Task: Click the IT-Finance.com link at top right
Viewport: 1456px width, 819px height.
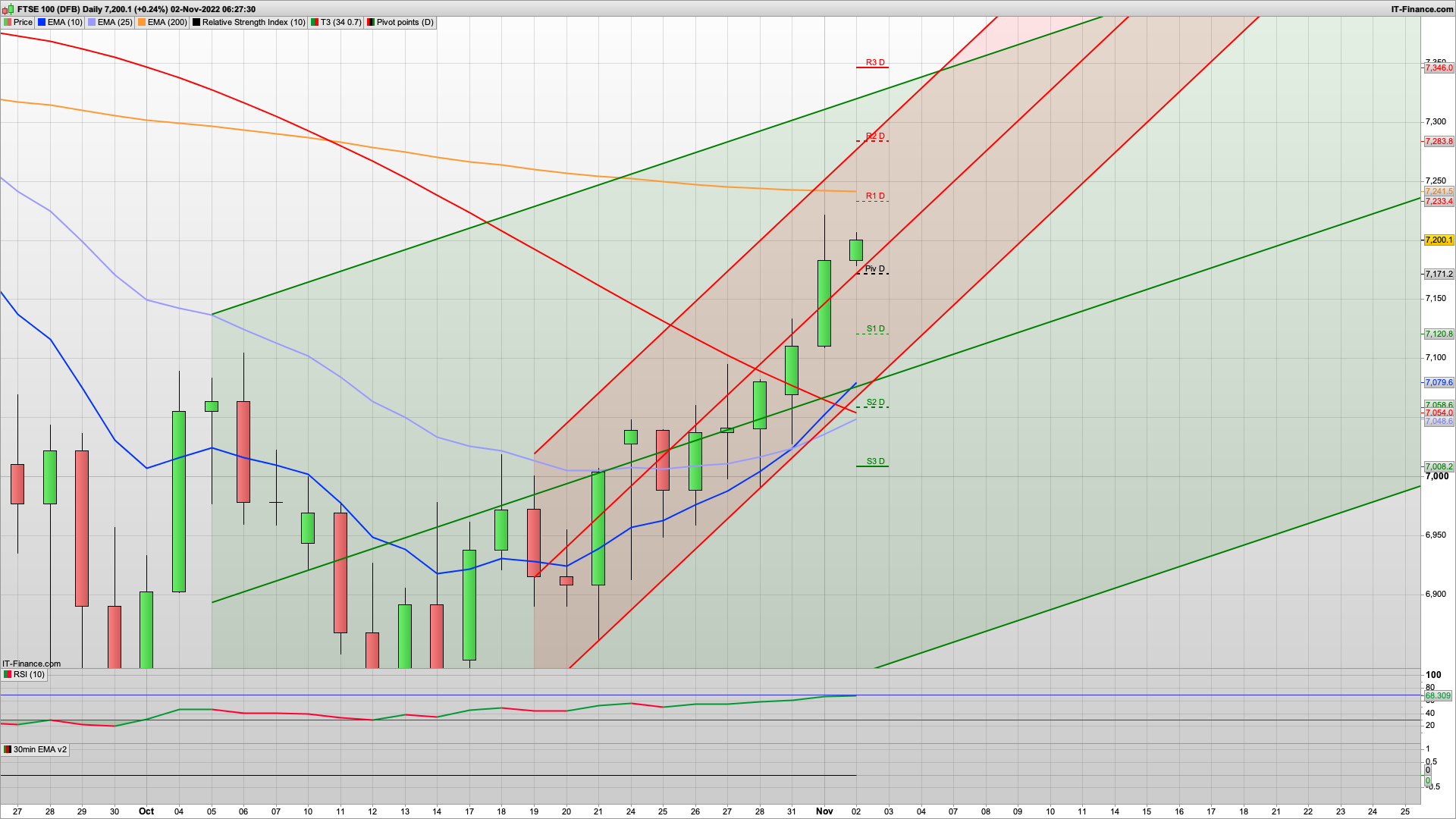Action: pyautogui.click(x=1422, y=9)
